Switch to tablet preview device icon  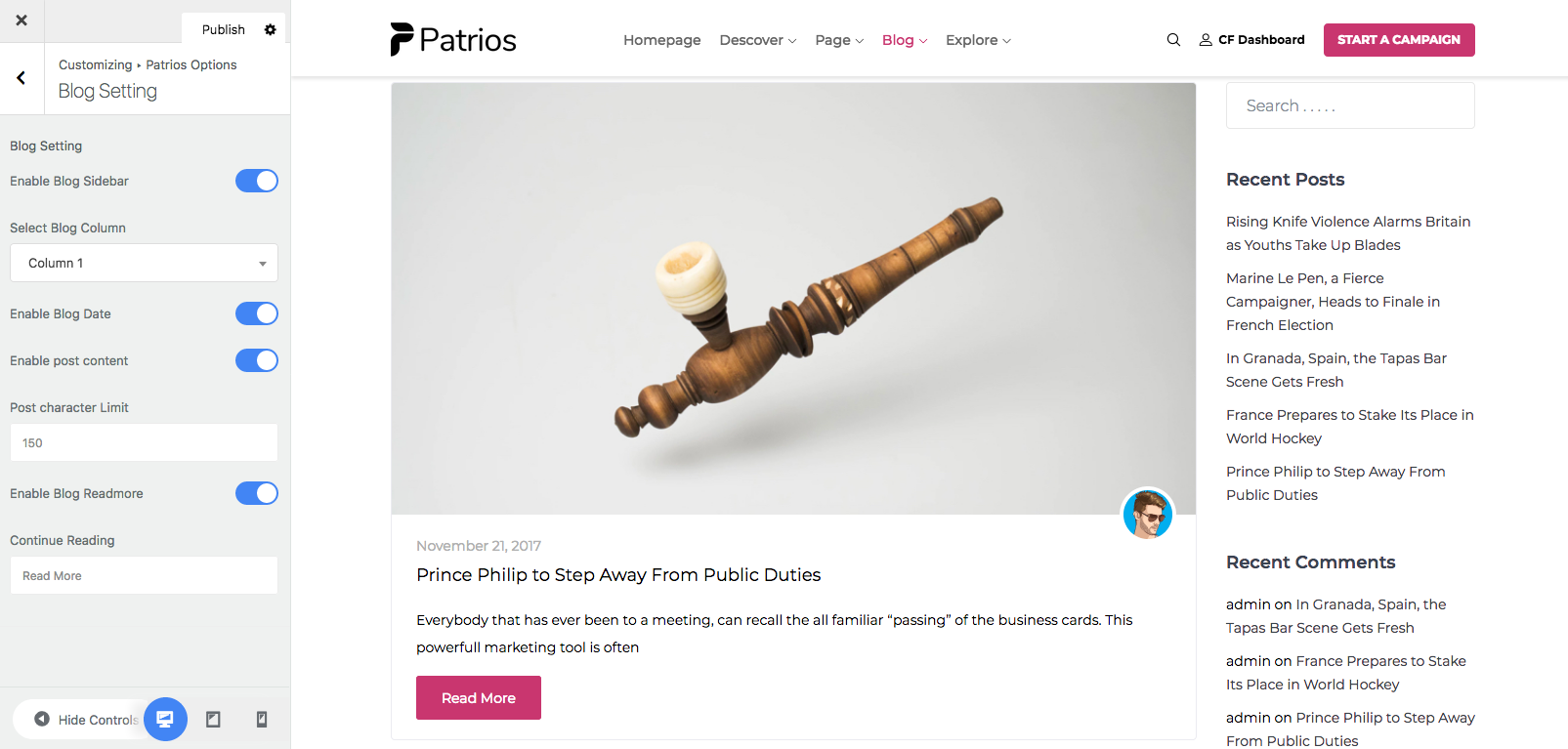point(213,720)
